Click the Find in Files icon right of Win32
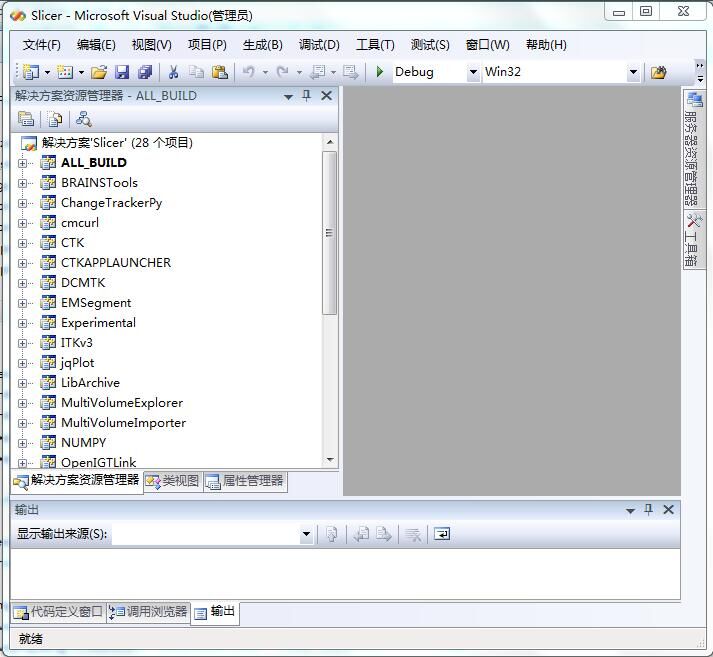This screenshot has width=713, height=657. (x=658, y=72)
